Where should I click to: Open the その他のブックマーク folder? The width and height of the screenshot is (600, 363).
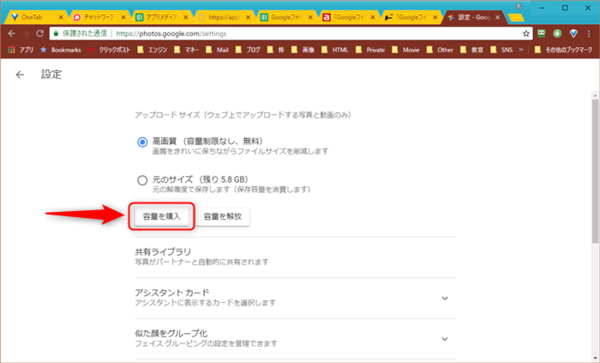(563, 50)
